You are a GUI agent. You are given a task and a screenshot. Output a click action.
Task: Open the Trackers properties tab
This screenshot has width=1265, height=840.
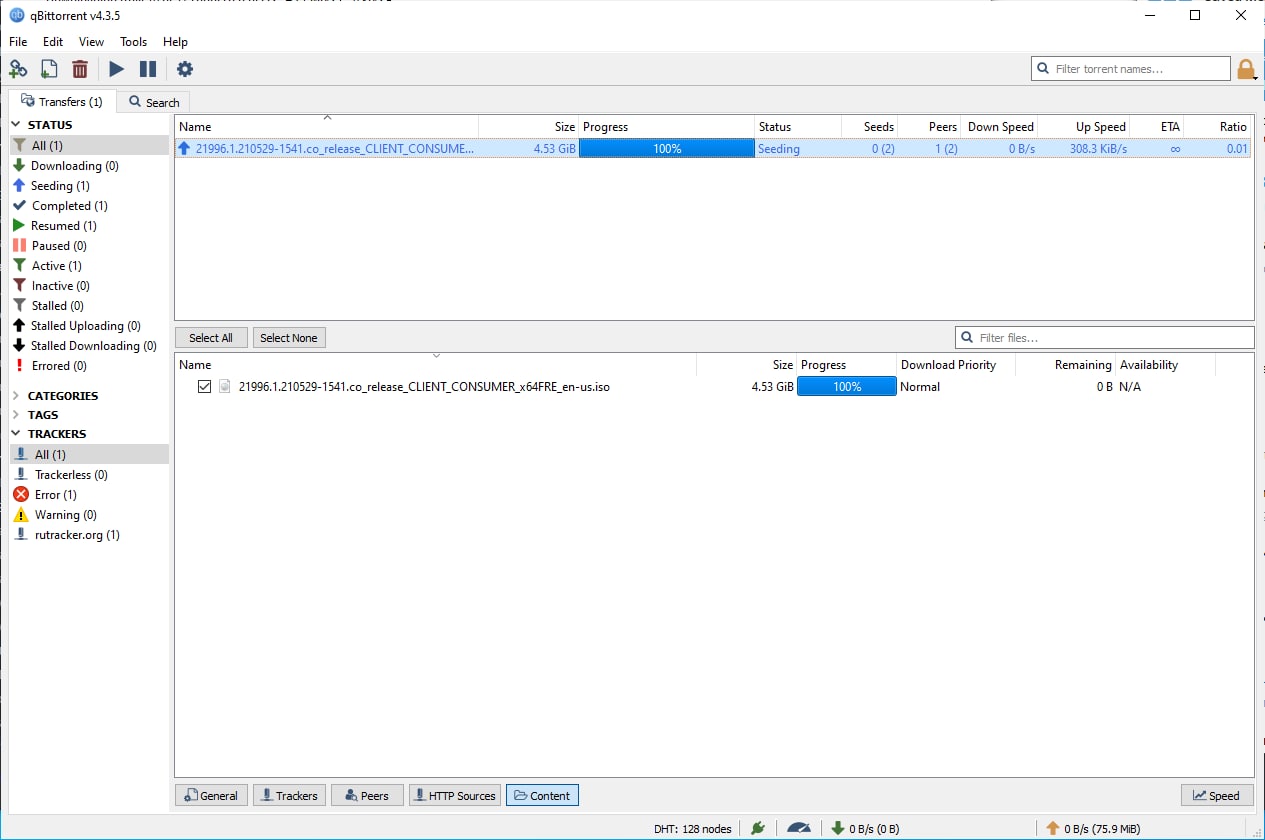[289, 796]
